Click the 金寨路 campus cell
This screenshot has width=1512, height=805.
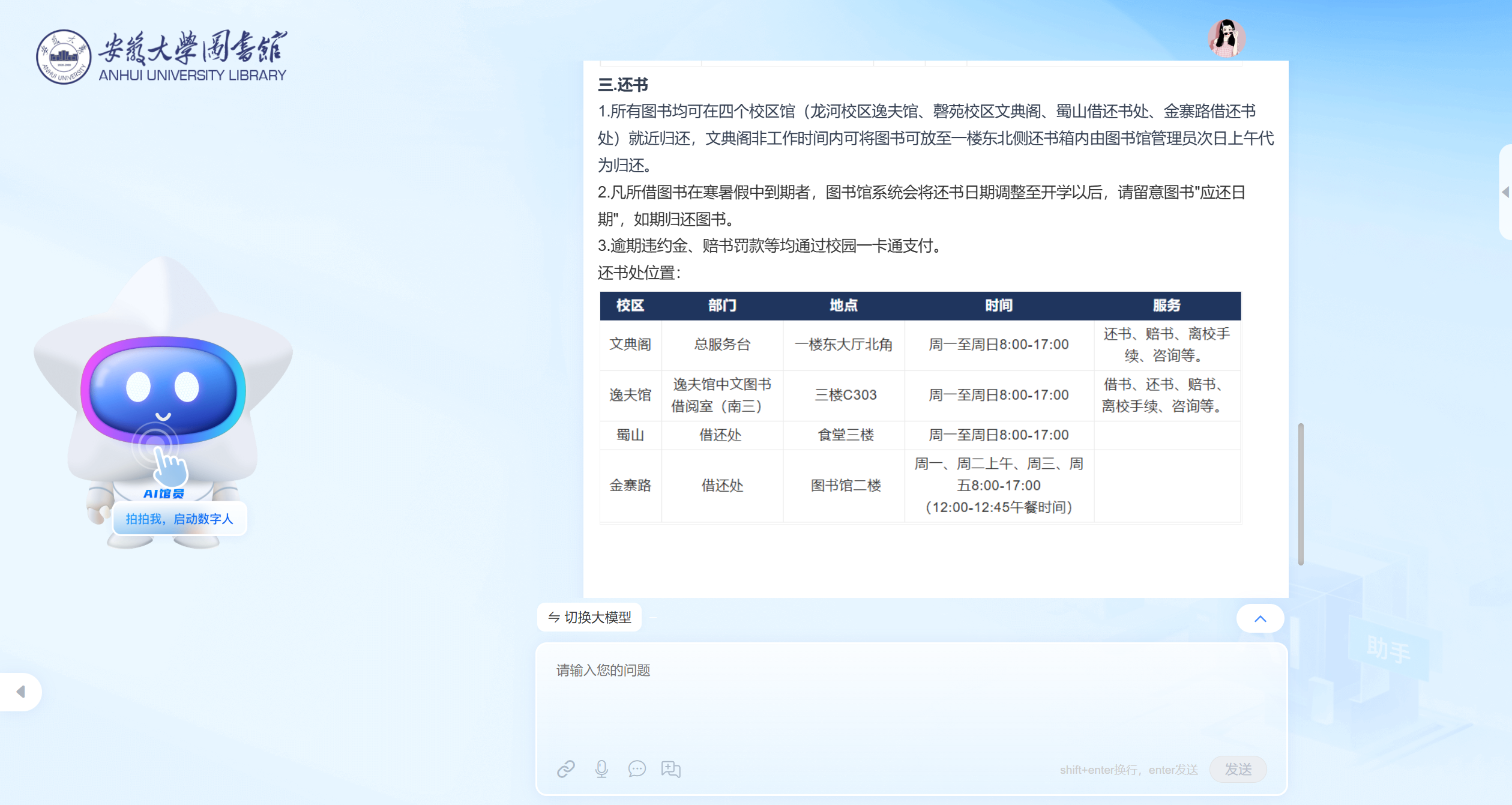point(630,485)
